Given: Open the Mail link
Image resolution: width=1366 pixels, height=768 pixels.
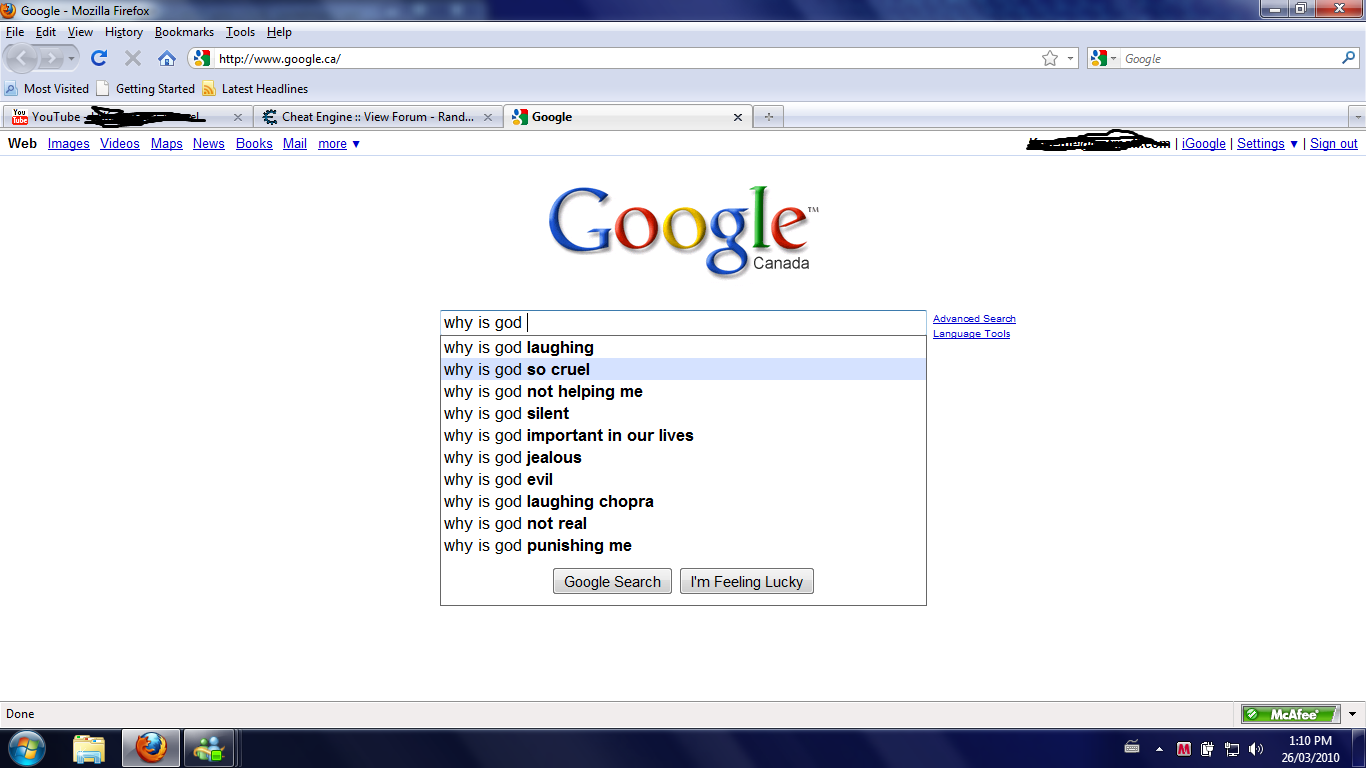Looking at the screenshot, I should (x=295, y=144).
